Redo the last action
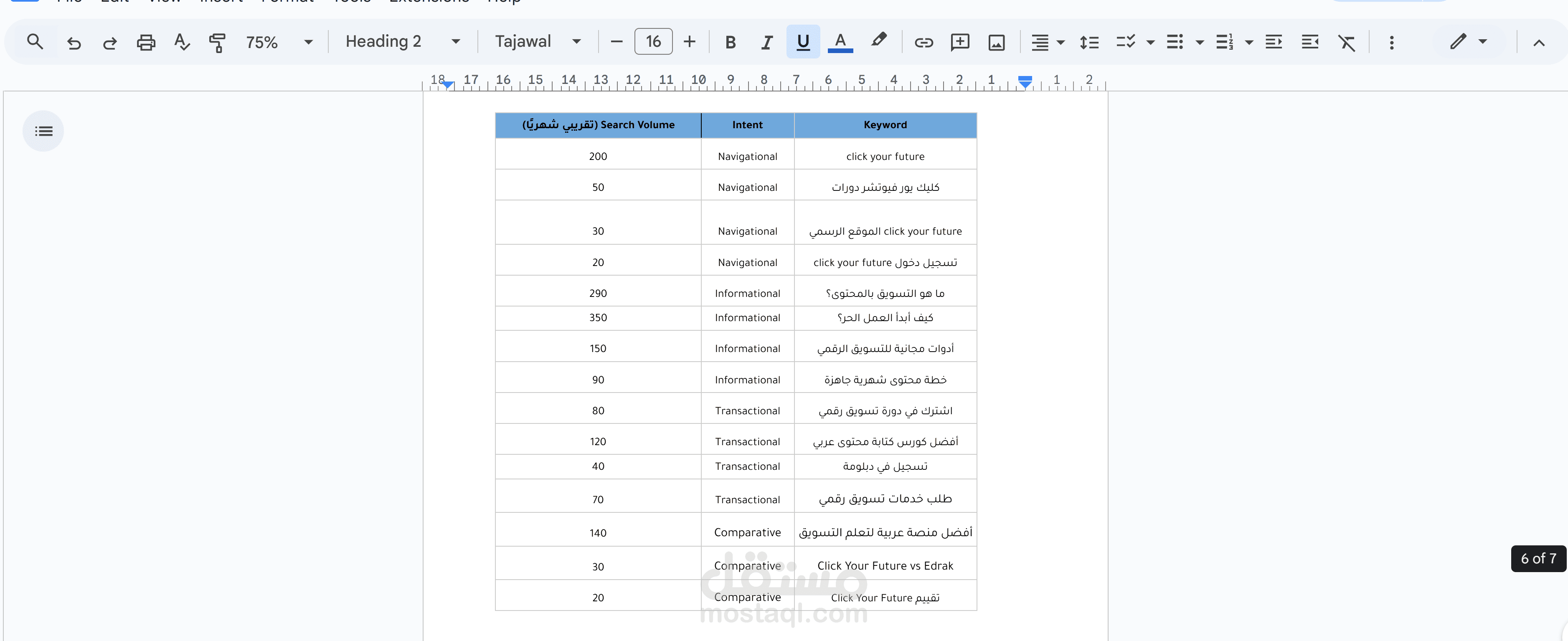The image size is (1568, 641). [x=109, y=42]
